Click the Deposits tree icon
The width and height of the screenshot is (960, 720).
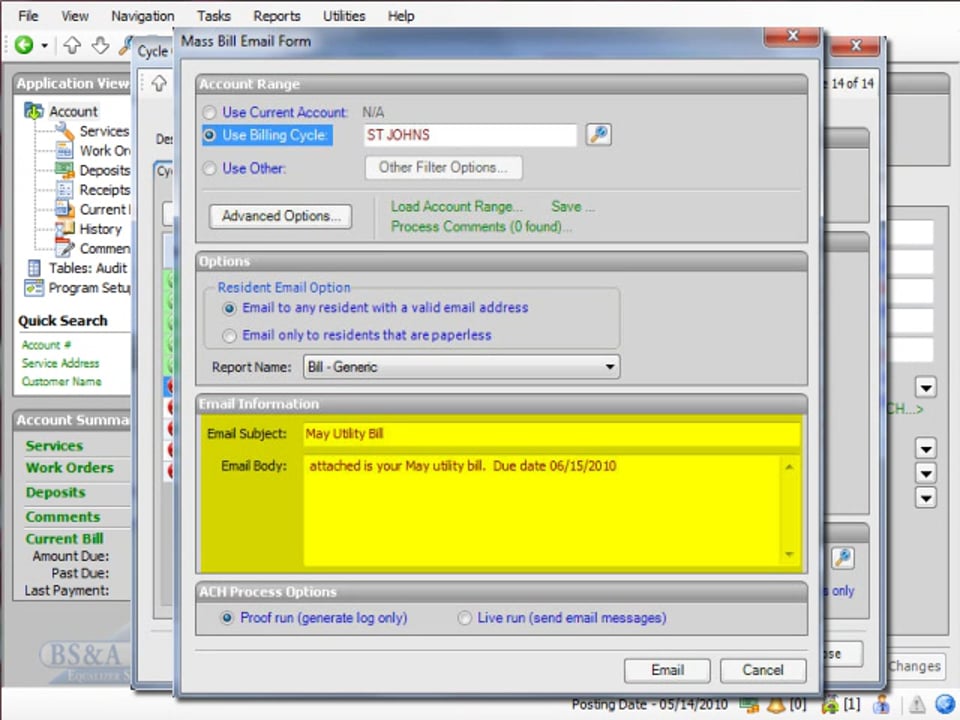[x=64, y=170]
